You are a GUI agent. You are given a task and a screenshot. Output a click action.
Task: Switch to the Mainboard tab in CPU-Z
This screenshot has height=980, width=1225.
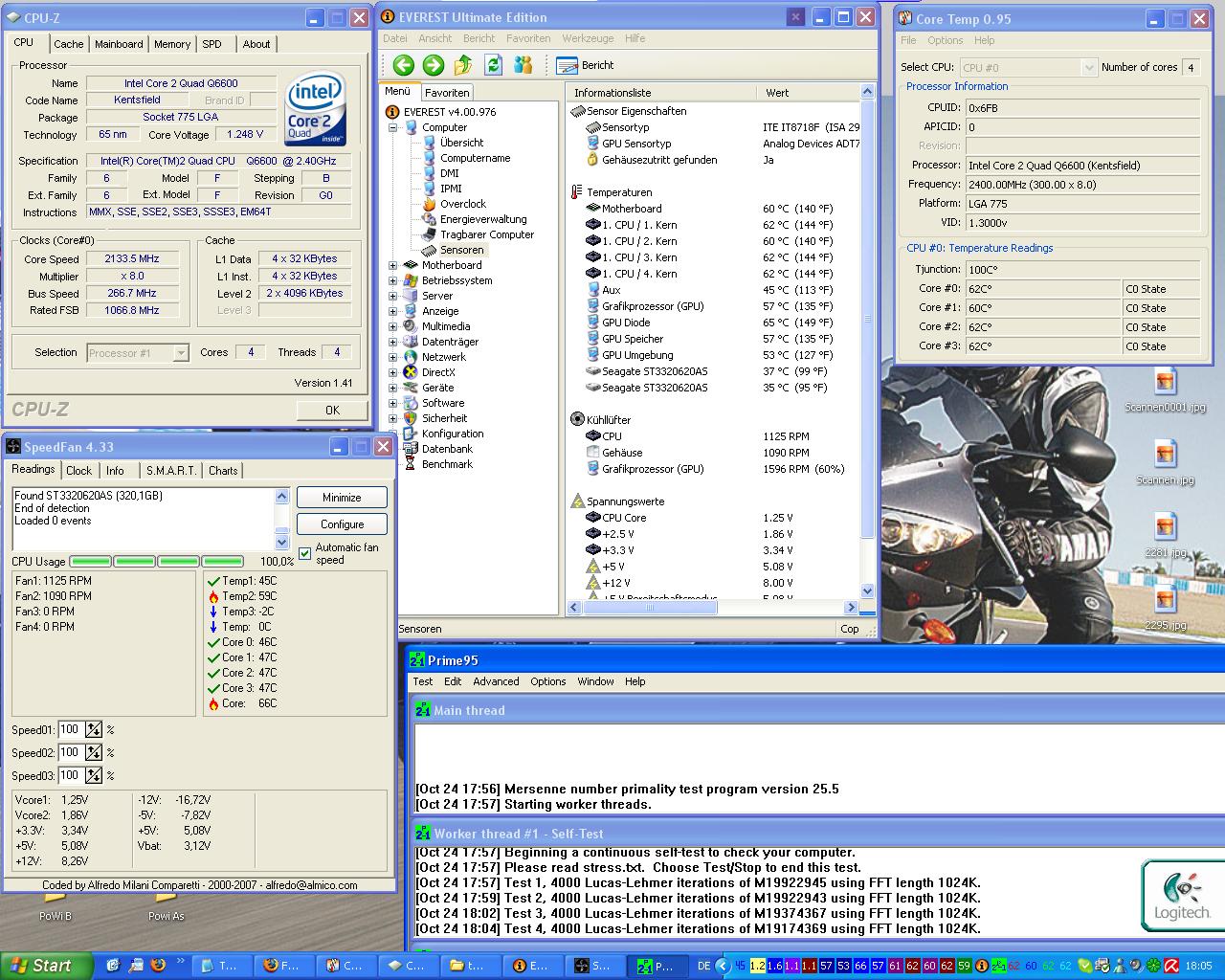click(x=119, y=44)
